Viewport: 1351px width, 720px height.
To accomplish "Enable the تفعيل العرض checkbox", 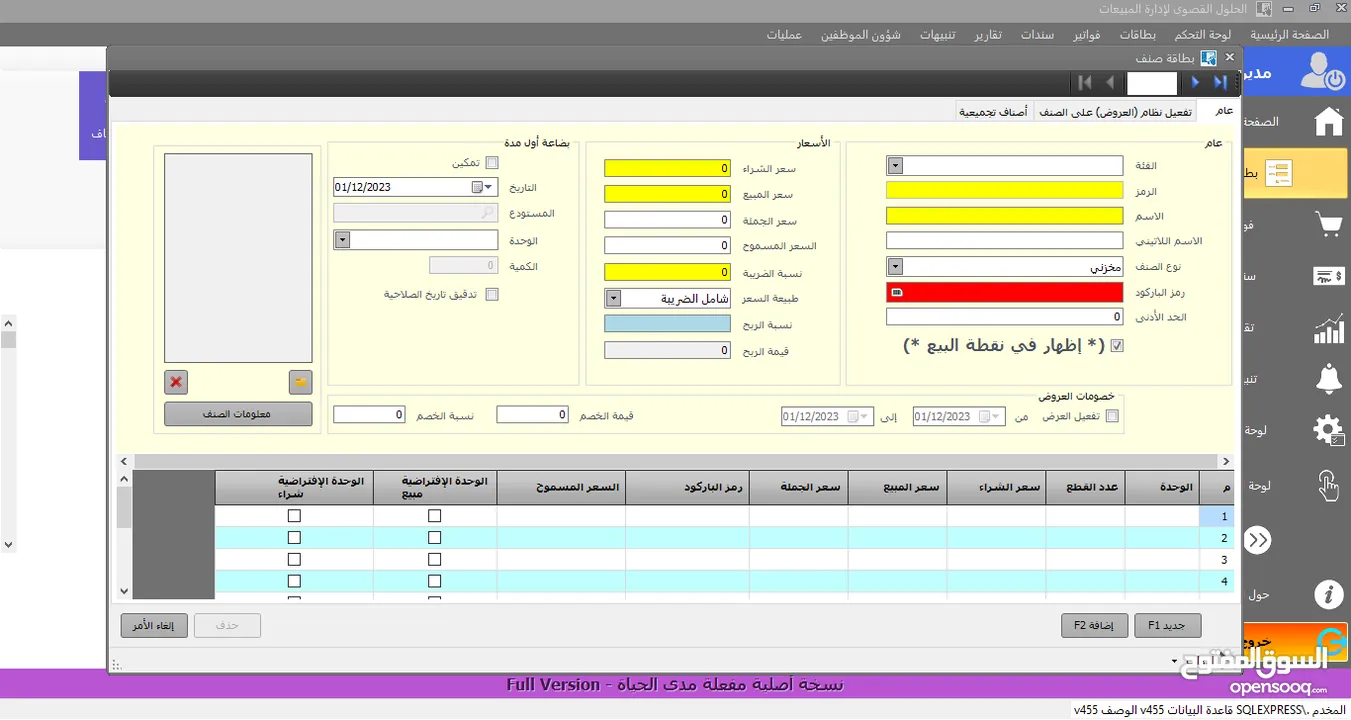I will 1112,416.
